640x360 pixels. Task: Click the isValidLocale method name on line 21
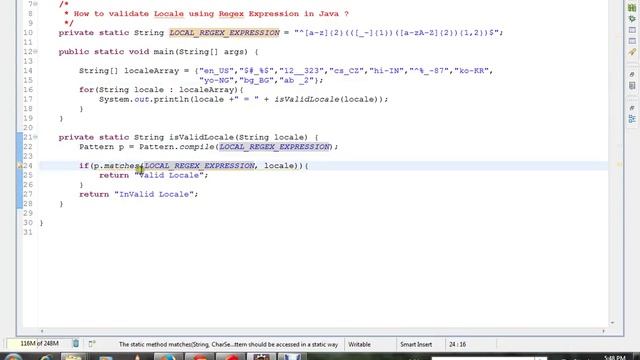pyautogui.click(x=202, y=137)
